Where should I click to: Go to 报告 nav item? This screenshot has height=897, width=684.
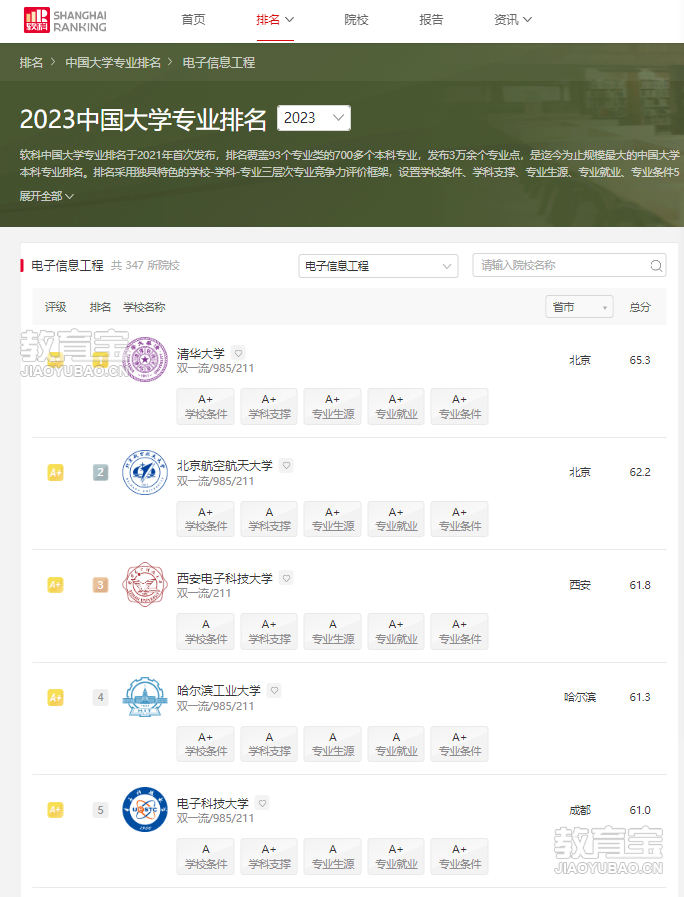point(431,20)
